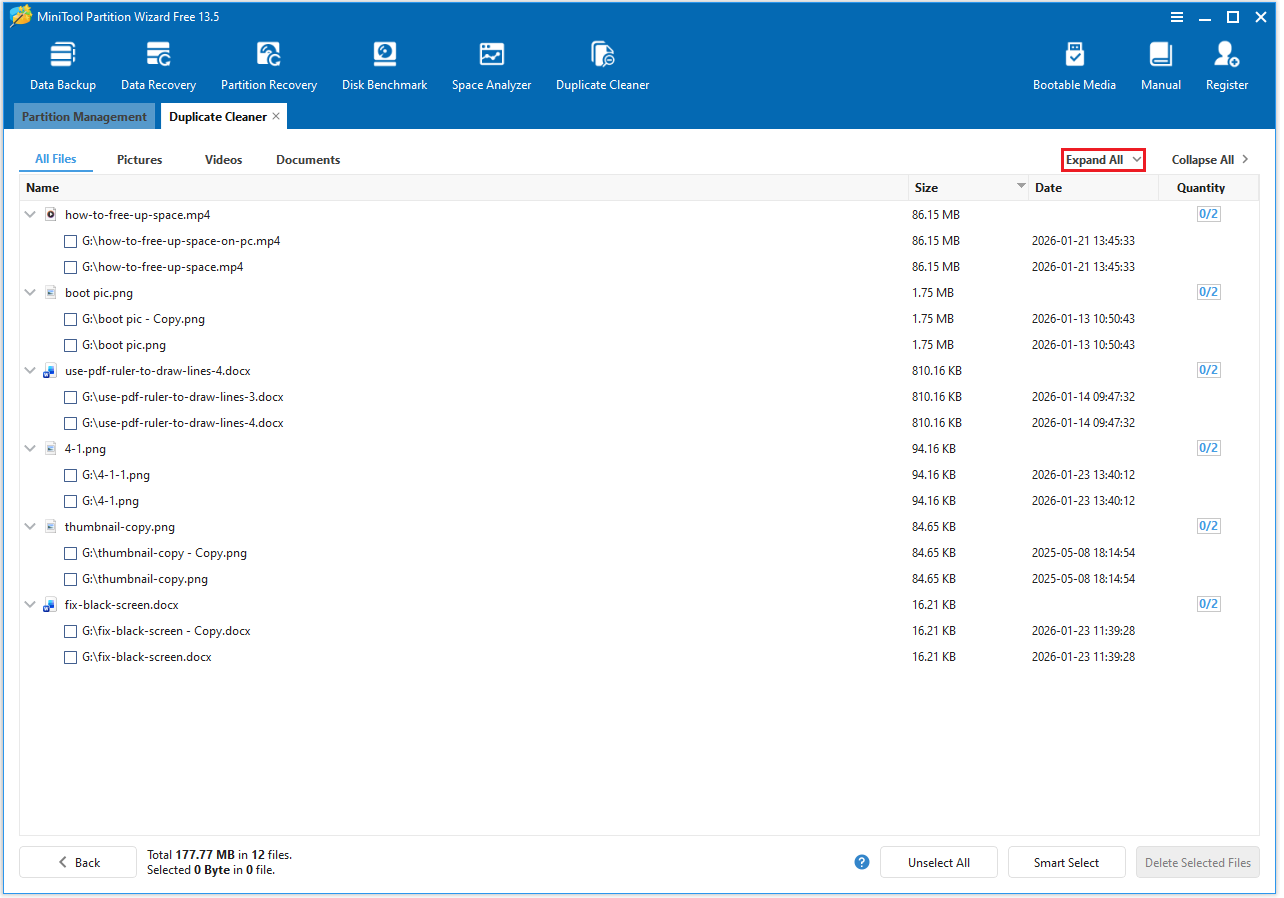Screen dimensions: 1284x898
Task: Open the Documents filter tab
Action: tap(307, 159)
